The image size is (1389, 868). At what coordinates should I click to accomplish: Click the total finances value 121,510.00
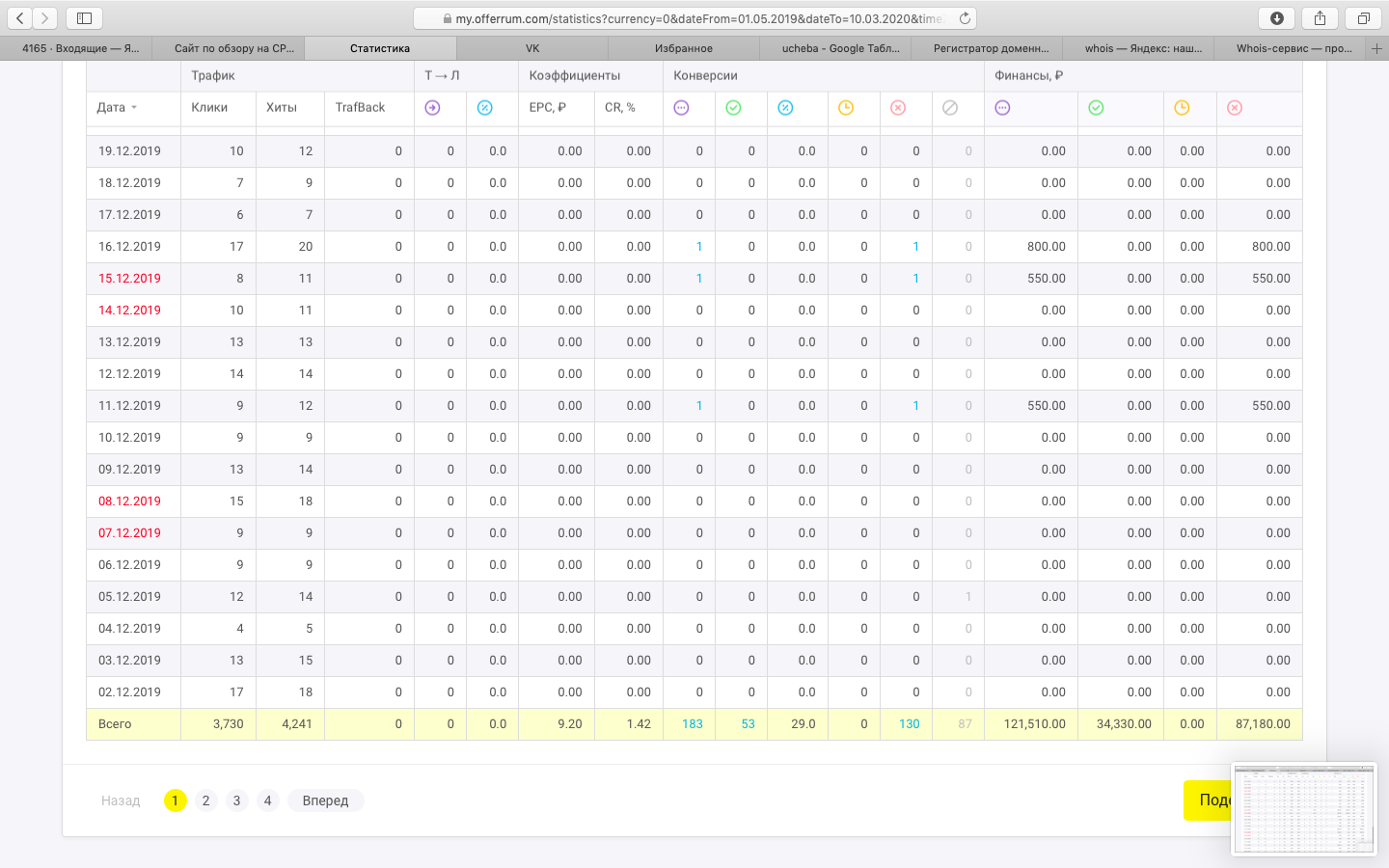pyautogui.click(x=1035, y=724)
